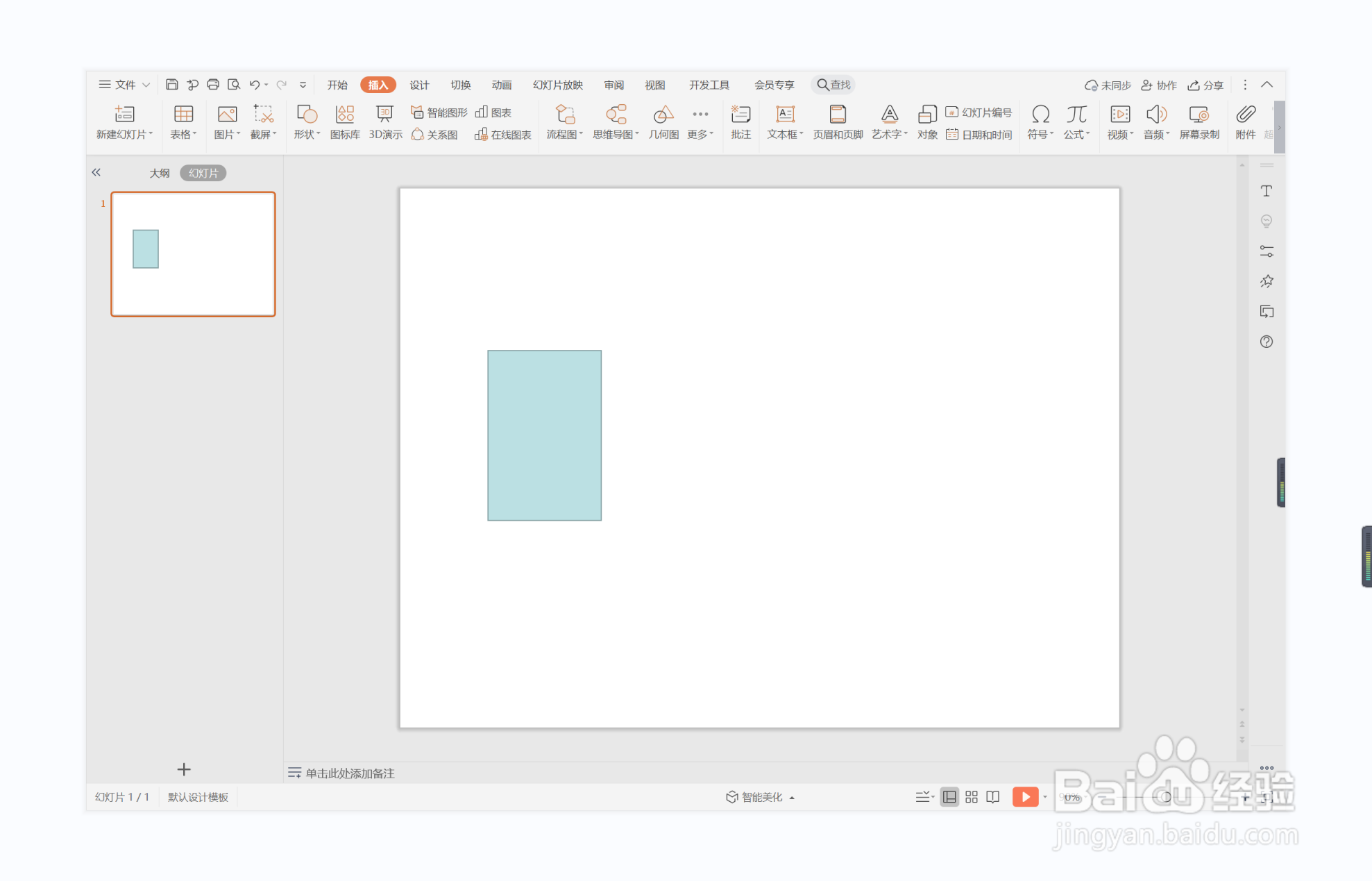Collapse the slide panel with double chevron
Viewport: 1372px width, 881px height.
click(x=96, y=172)
